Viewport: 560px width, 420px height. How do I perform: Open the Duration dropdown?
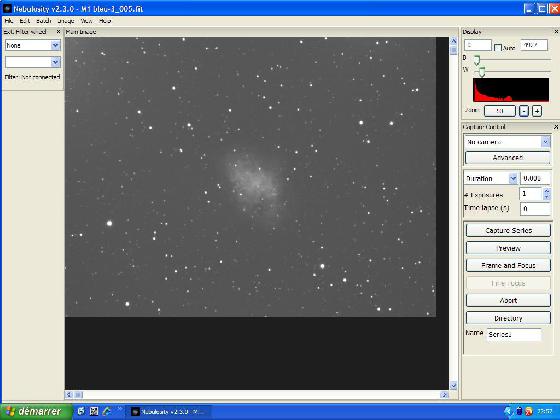click(x=491, y=178)
